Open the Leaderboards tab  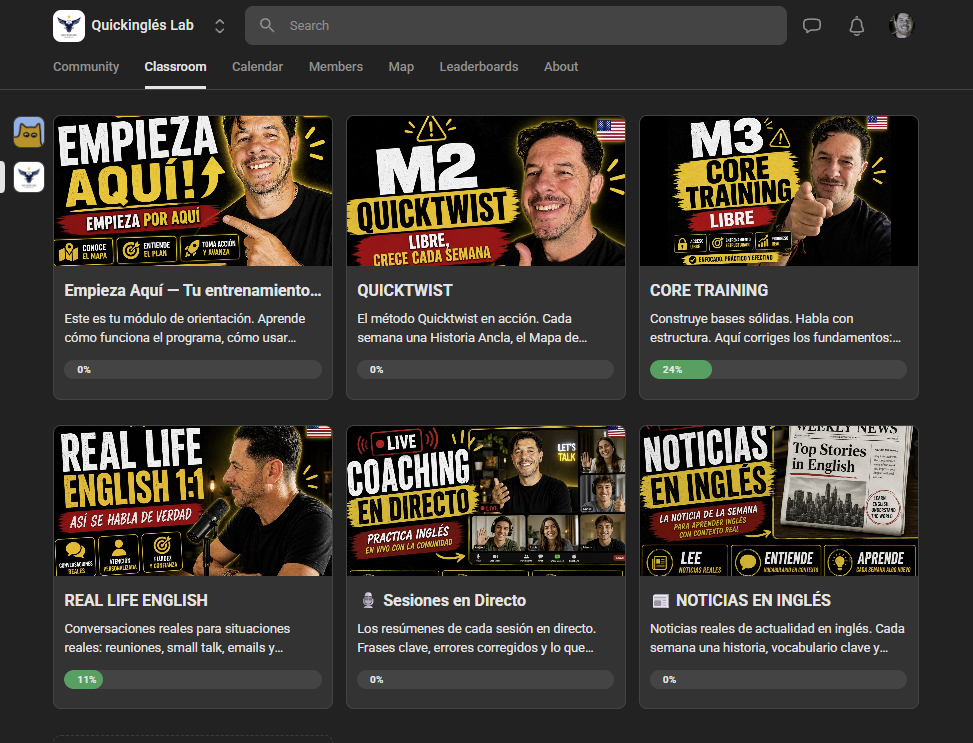(x=478, y=66)
